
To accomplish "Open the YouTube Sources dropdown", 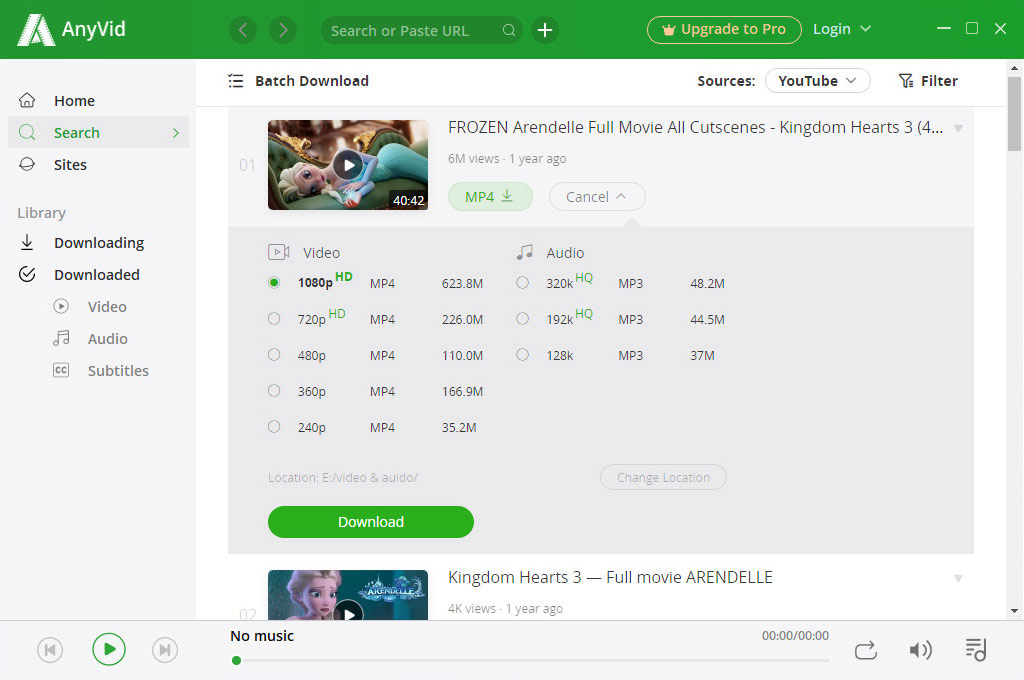I will (817, 81).
